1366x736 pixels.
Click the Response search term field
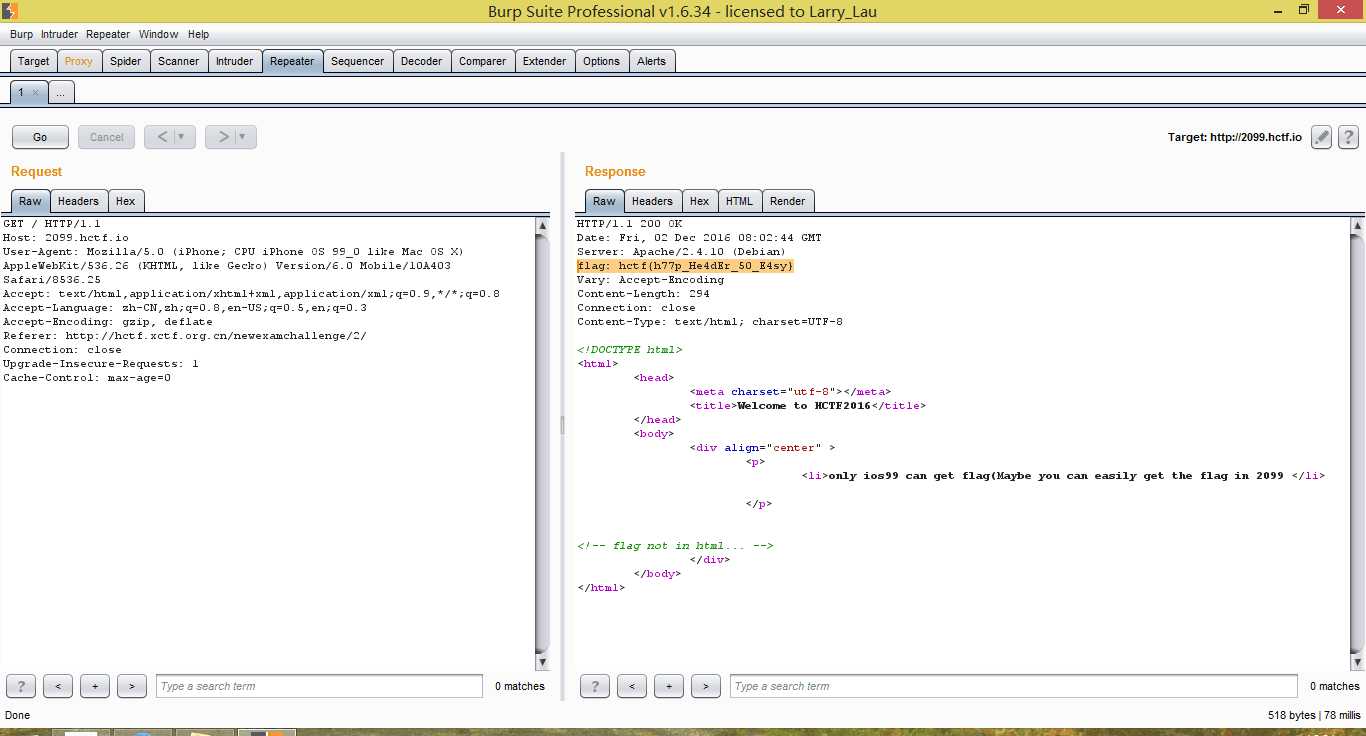[x=1015, y=686]
